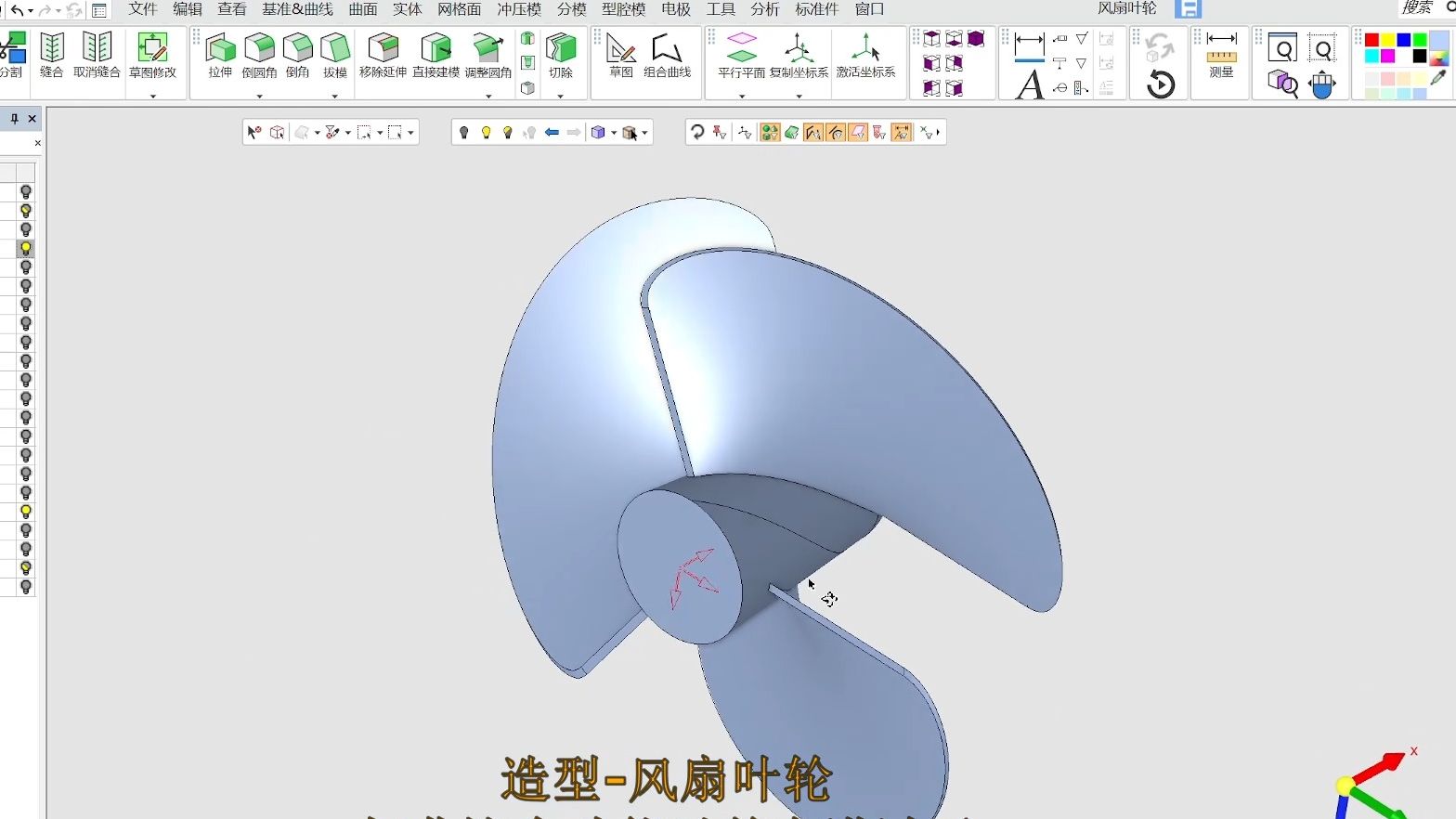Toggle the bottommost gray bulb in layer list
This screenshot has height=819, width=1456.
26,587
